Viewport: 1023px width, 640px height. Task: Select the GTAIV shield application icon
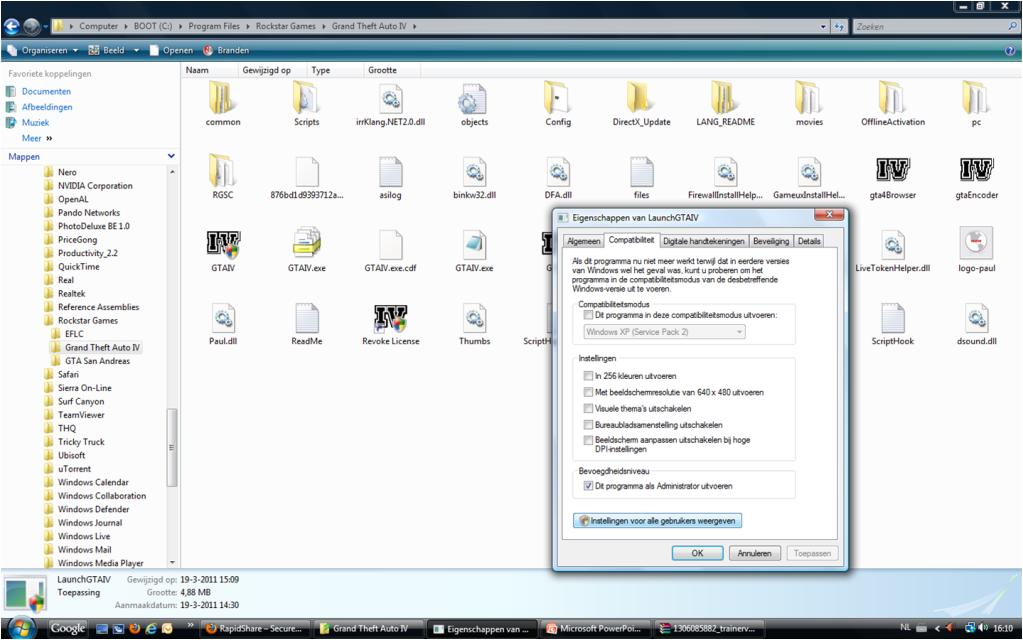(x=223, y=245)
